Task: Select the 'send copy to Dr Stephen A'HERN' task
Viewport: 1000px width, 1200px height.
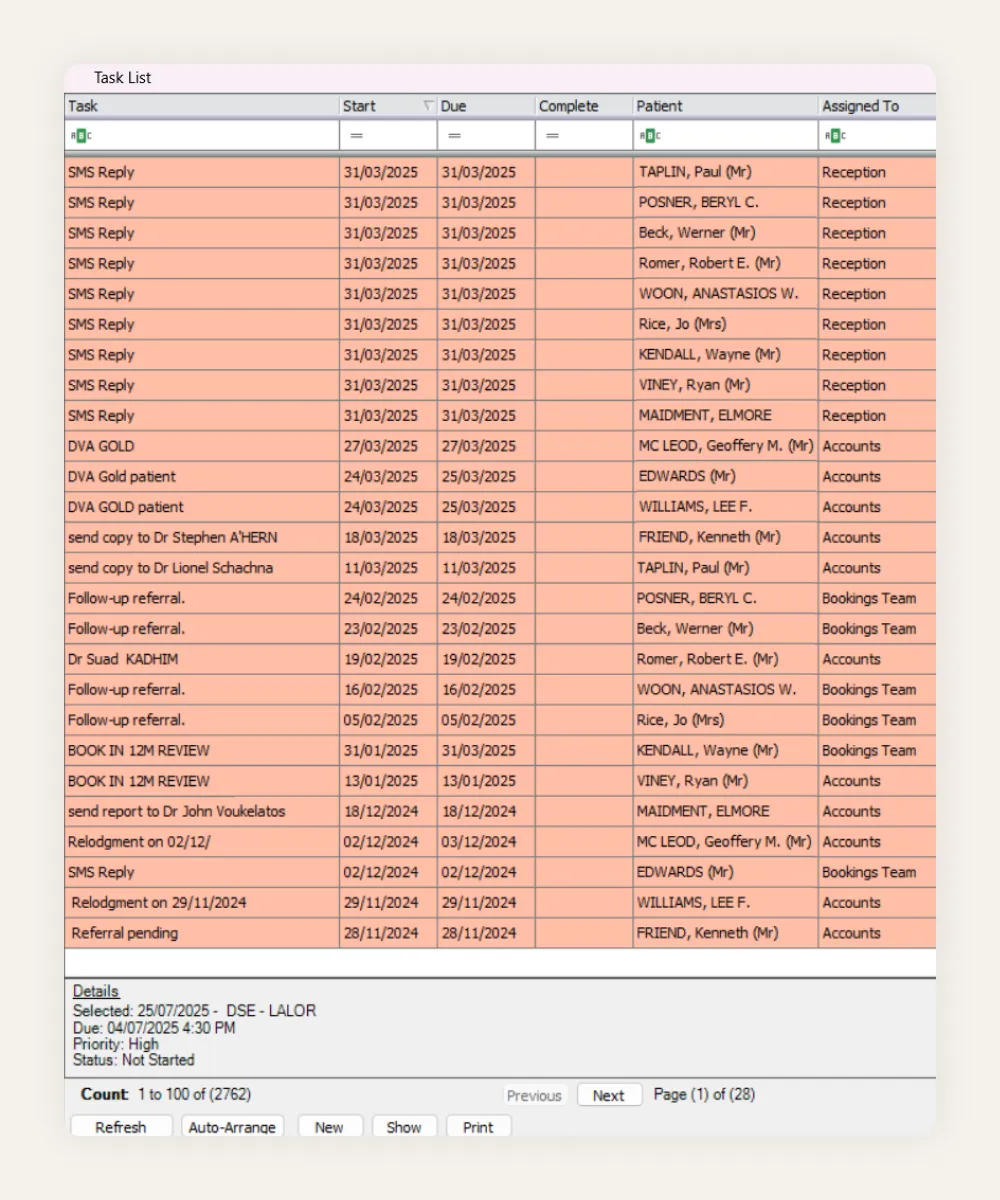Action: pos(202,537)
